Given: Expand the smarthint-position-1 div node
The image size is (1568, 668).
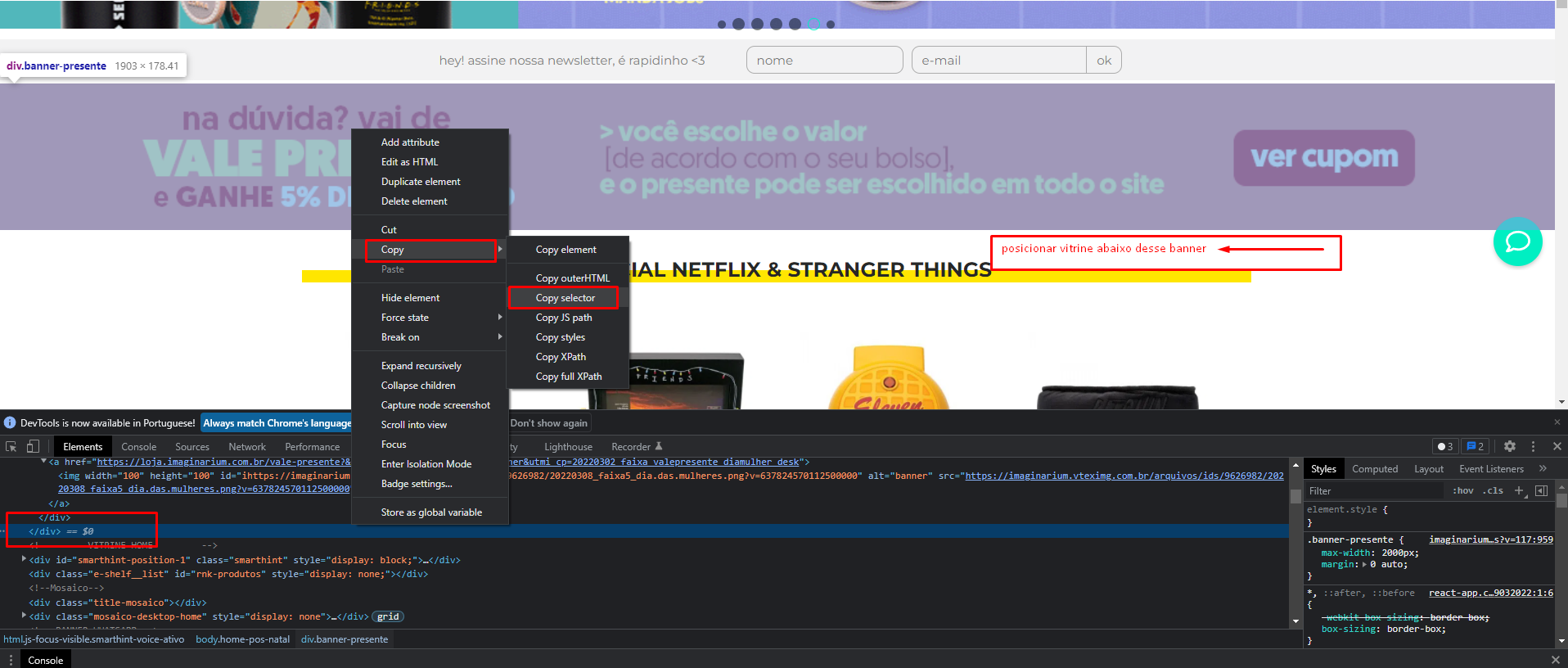Looking at the screenshot, I should [24, 559].
